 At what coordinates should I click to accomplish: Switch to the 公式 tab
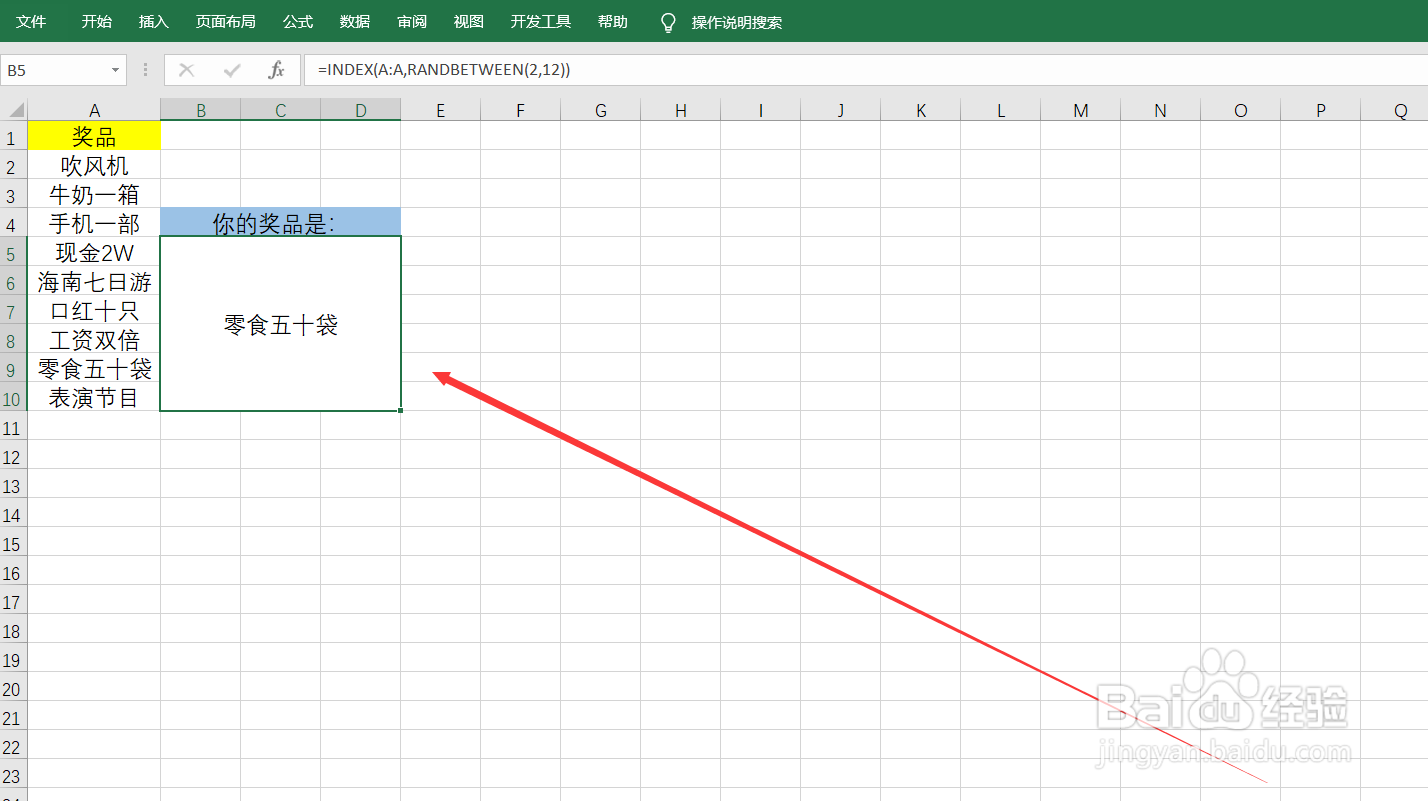(x=298, y=22)
